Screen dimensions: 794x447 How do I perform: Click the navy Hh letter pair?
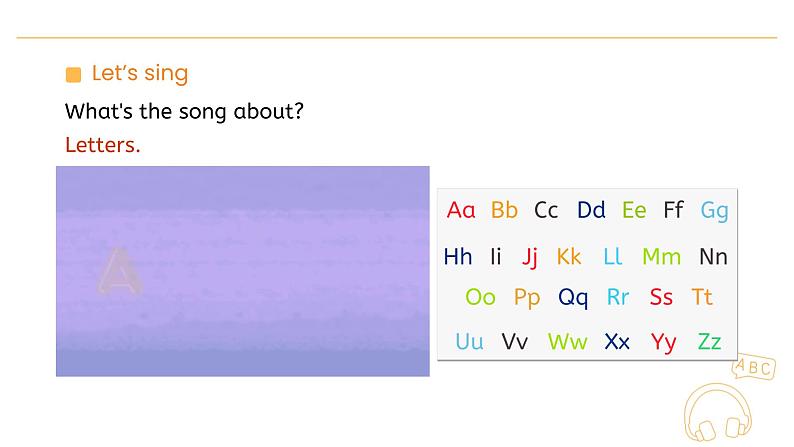click(x=458, y=257)
